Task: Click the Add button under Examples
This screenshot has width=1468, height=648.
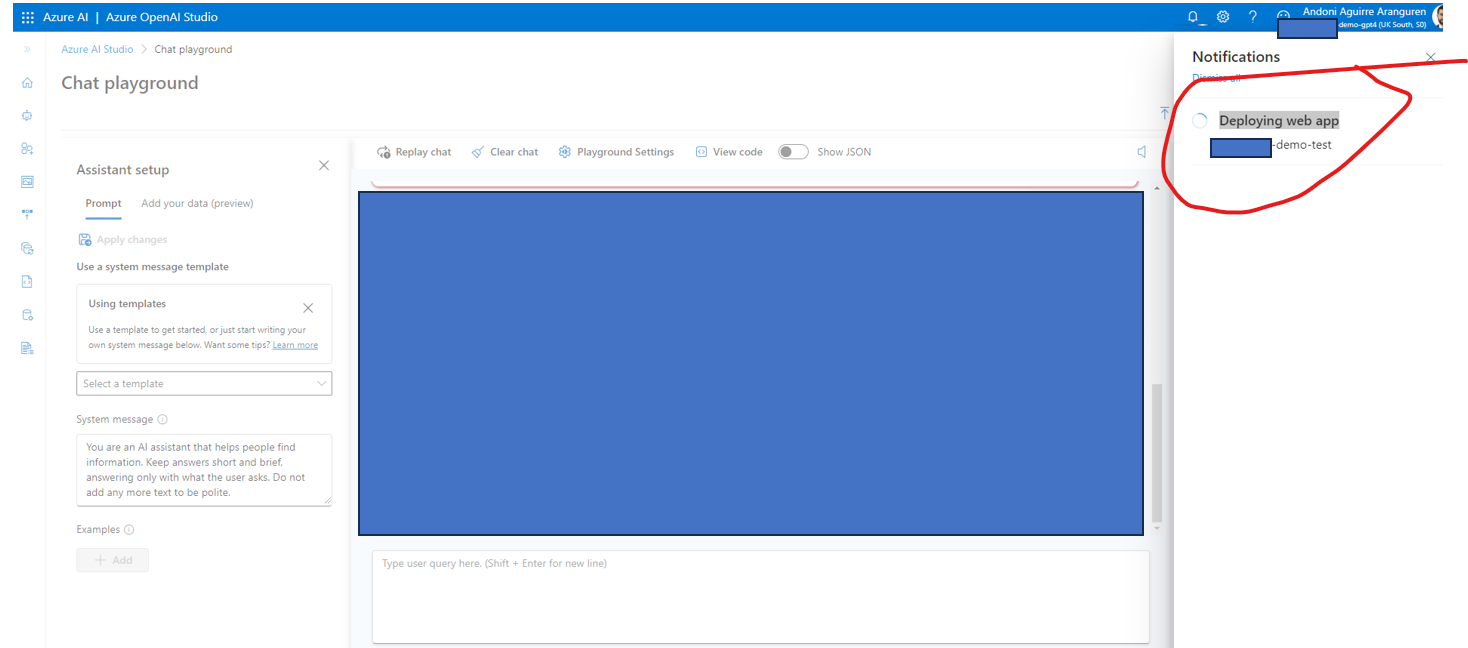Action: [112, 560]
